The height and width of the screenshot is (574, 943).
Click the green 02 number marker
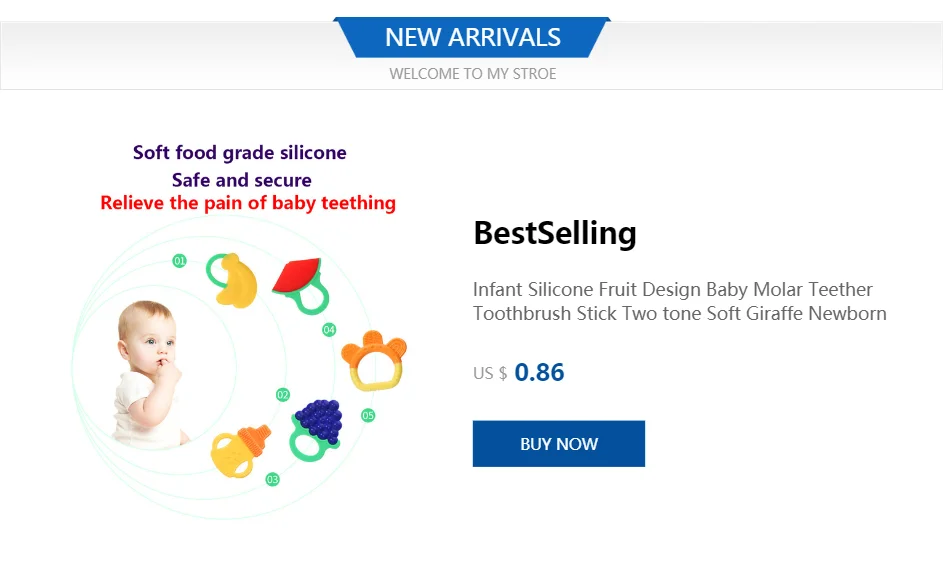click(x=283, y=395)
